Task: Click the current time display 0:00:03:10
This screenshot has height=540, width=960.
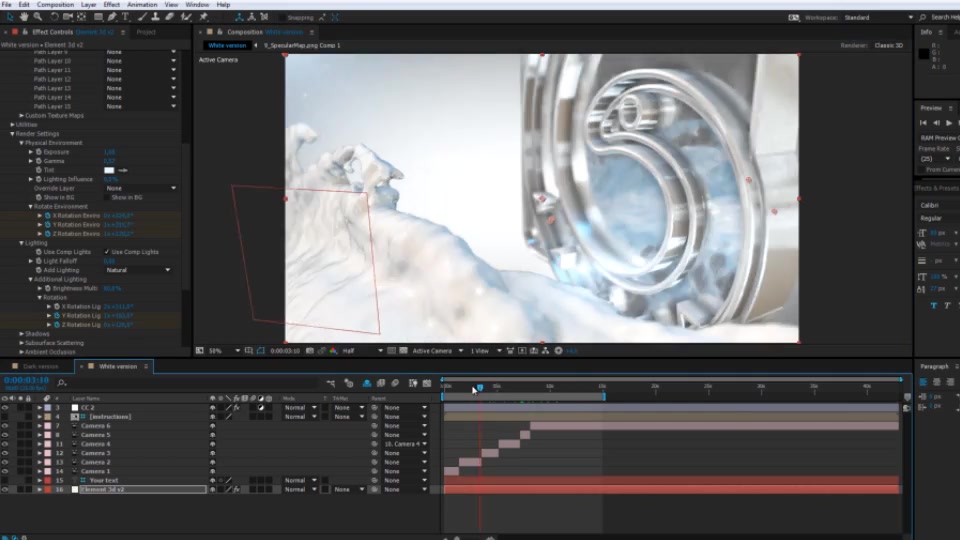Action: click(26, 380)
